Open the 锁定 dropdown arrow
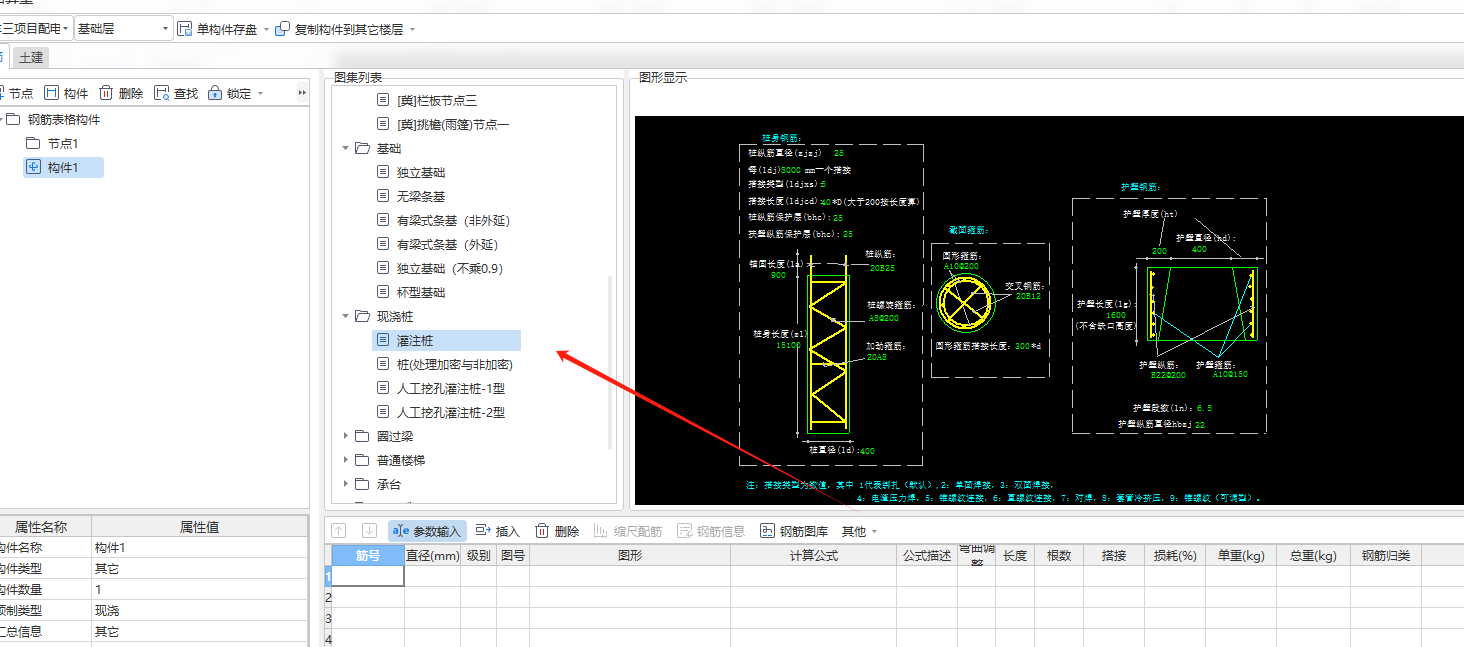The width and height of the screenshot is (1464, 647). 261,93
